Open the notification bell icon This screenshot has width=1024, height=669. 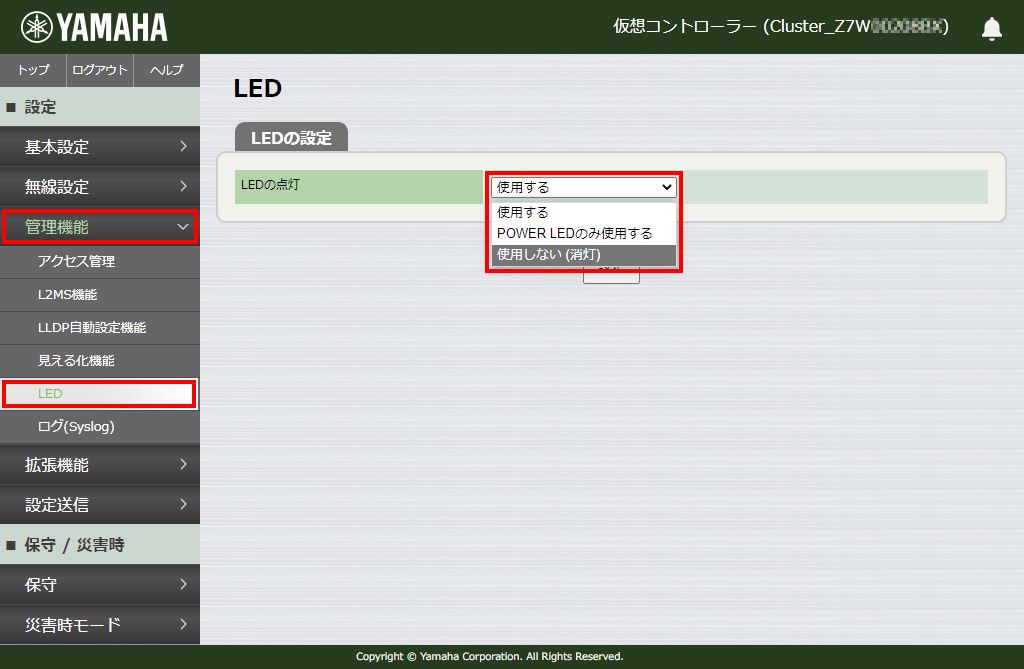[991, 28]
